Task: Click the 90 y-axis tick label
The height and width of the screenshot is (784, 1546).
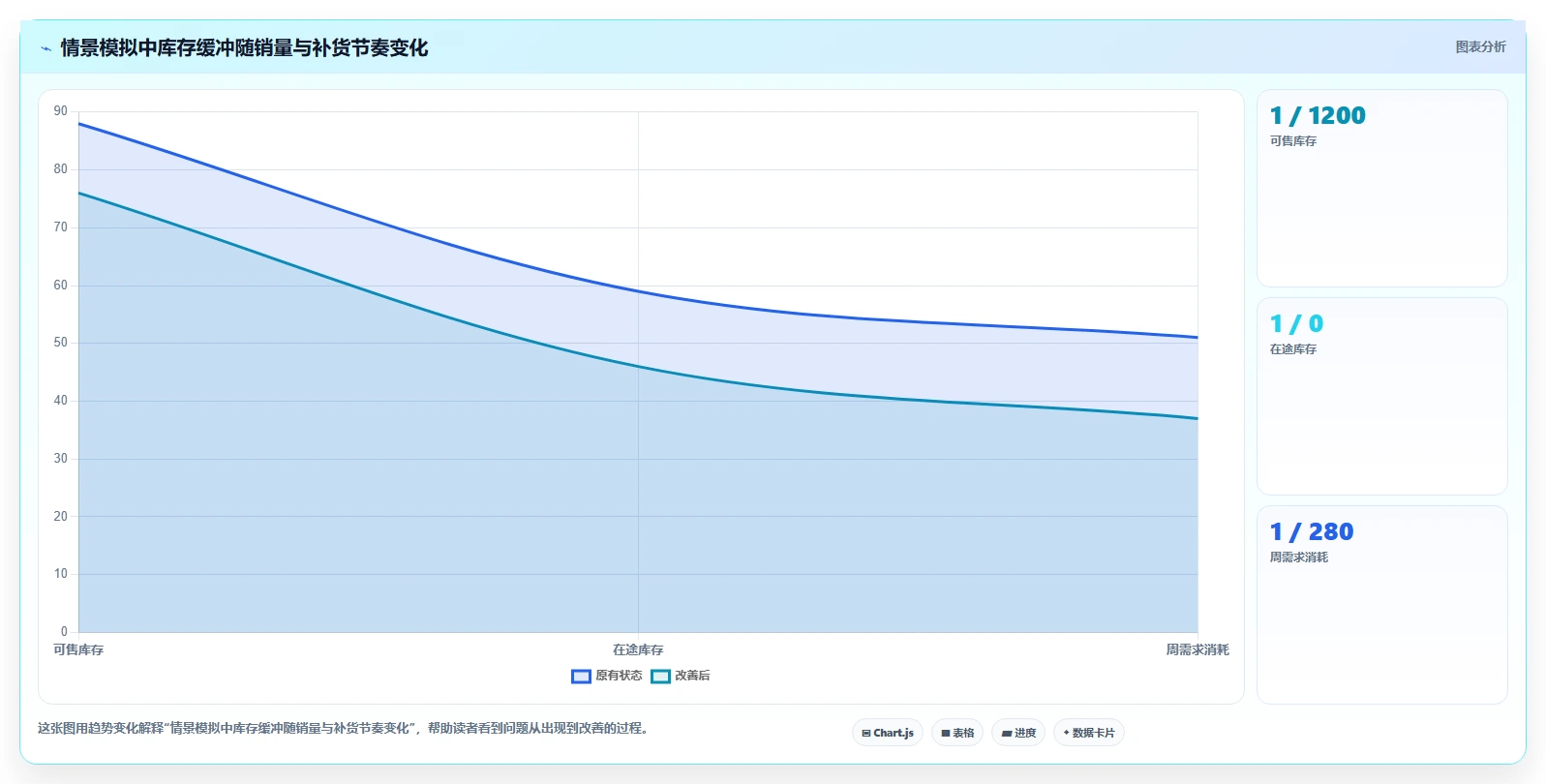Action: pyautogui.click(x=61, y=111)
